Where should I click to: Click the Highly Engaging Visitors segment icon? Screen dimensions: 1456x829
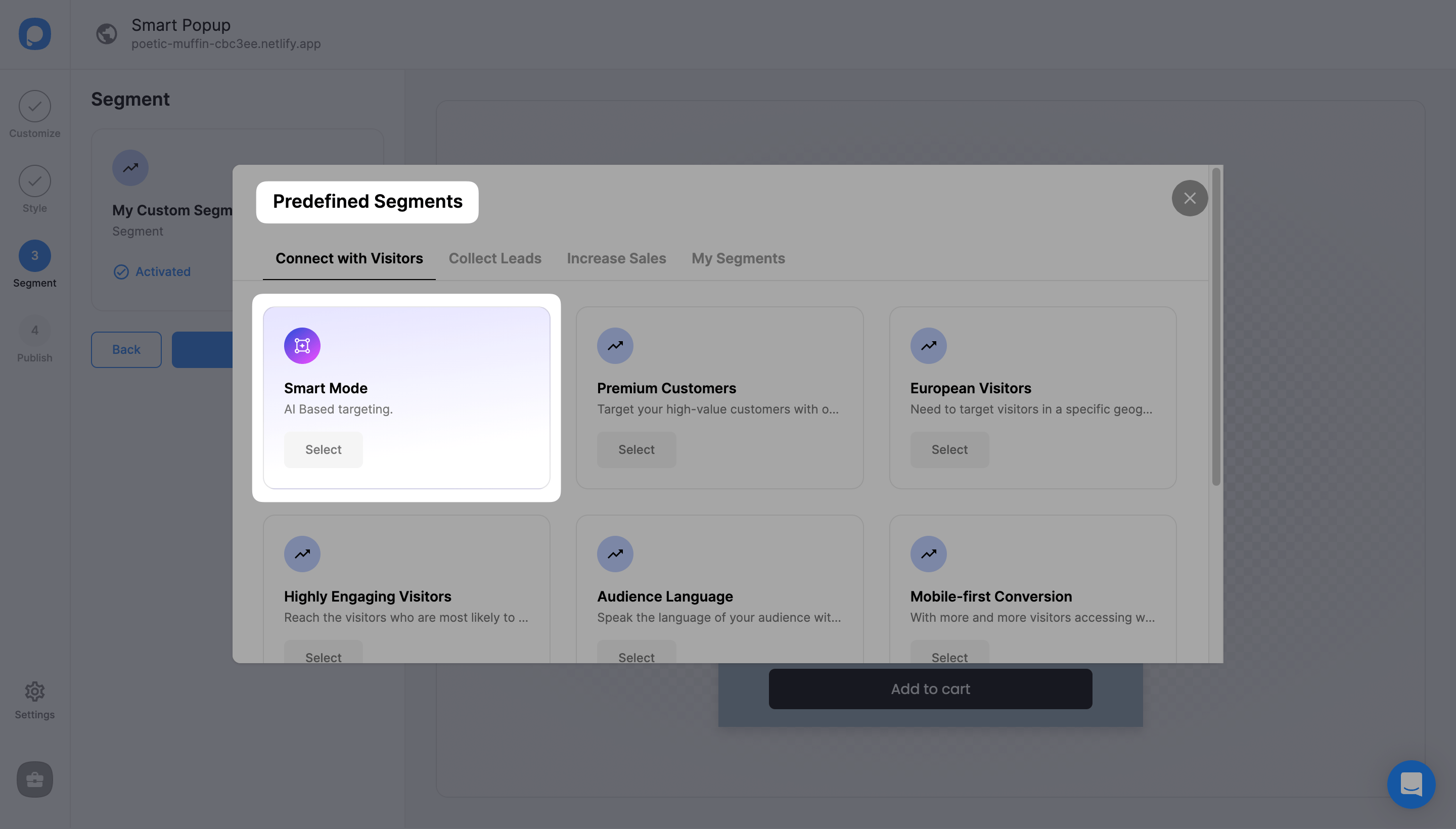click(x=302, y=553)
